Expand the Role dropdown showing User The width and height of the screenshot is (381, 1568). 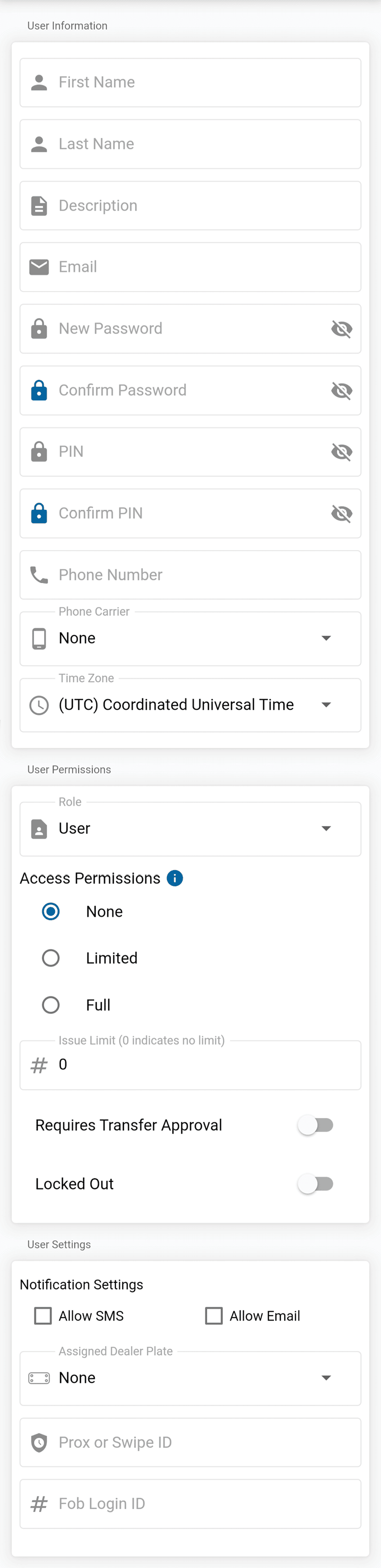[x=190, y=828]
